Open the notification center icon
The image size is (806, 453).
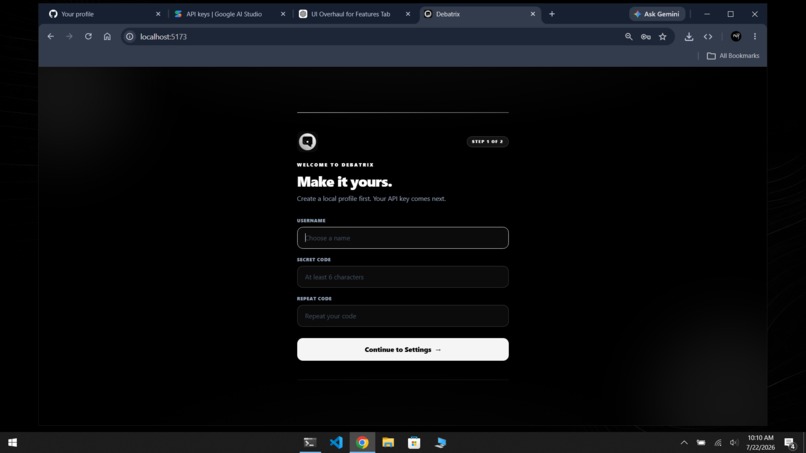790,443
